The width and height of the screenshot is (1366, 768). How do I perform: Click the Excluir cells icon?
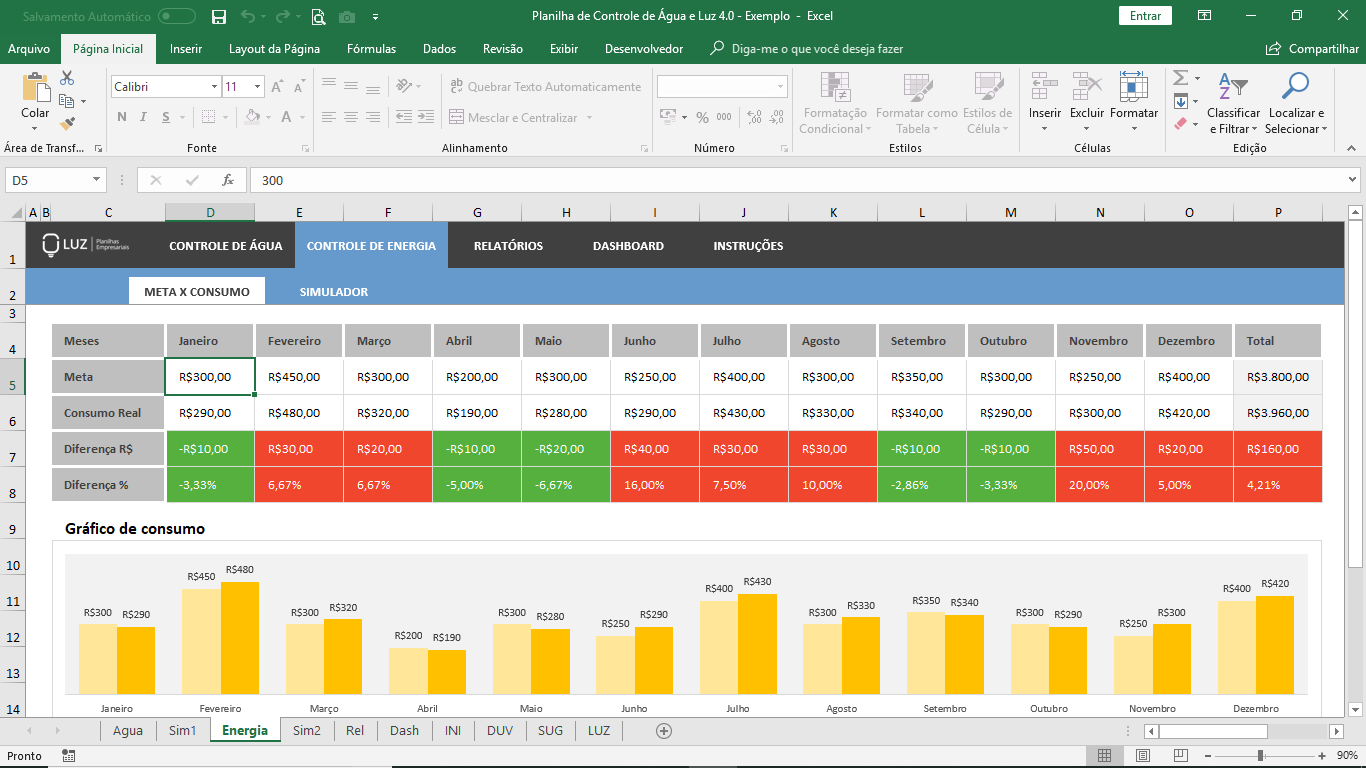coord(1087,87)
